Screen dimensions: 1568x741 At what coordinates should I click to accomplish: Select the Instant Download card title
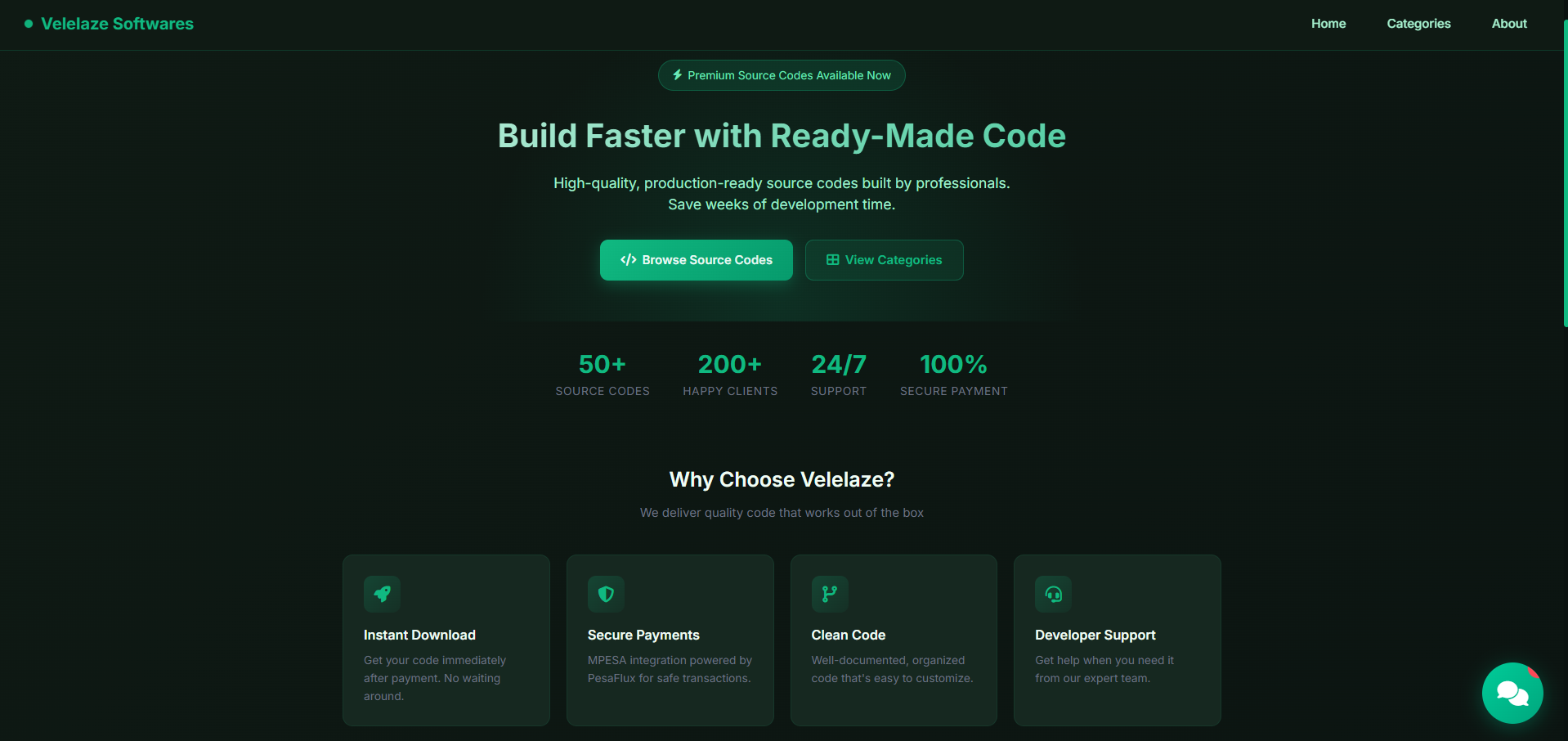[419, 635]
